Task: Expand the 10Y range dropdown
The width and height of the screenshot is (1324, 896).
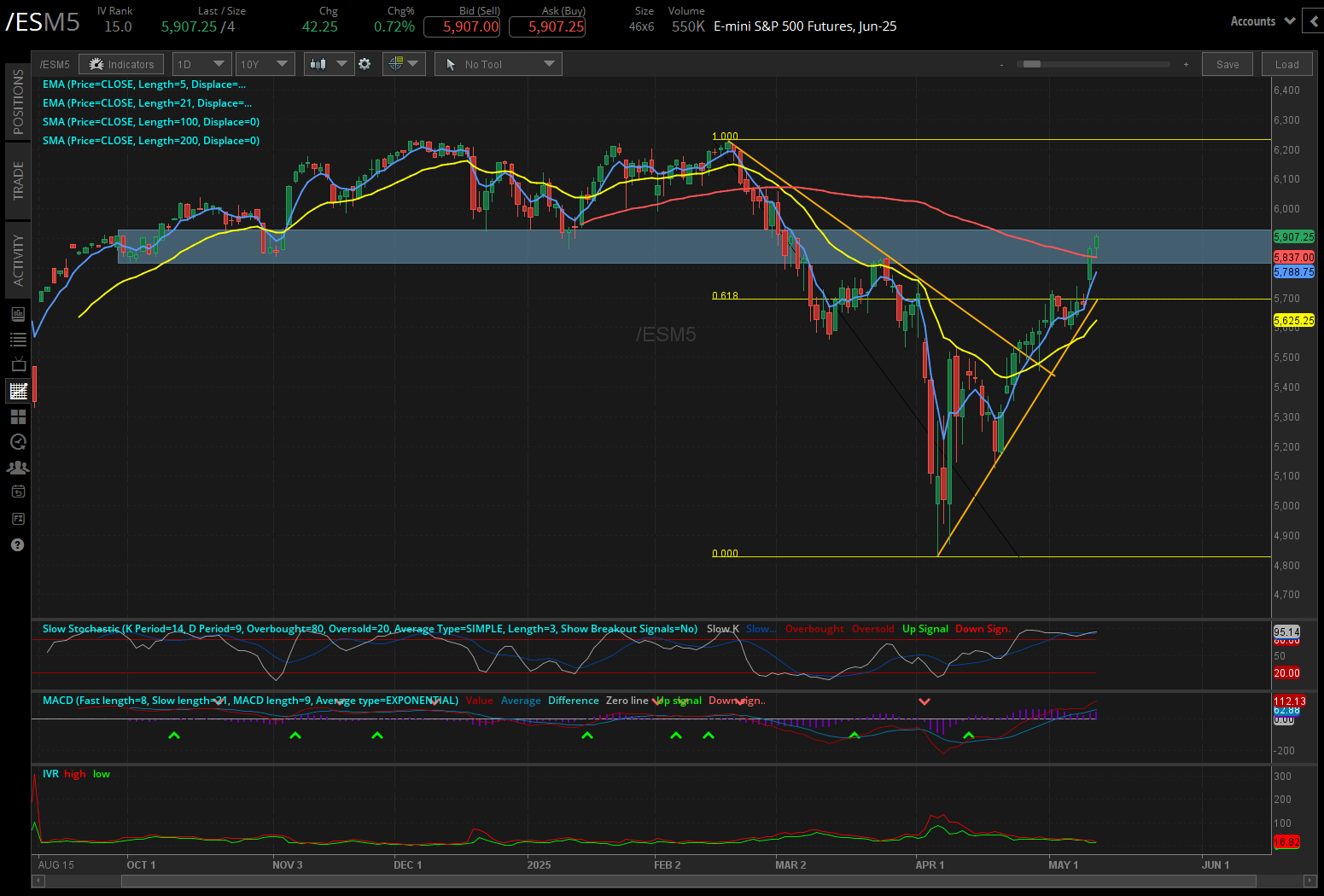Action: coord(265,63)
